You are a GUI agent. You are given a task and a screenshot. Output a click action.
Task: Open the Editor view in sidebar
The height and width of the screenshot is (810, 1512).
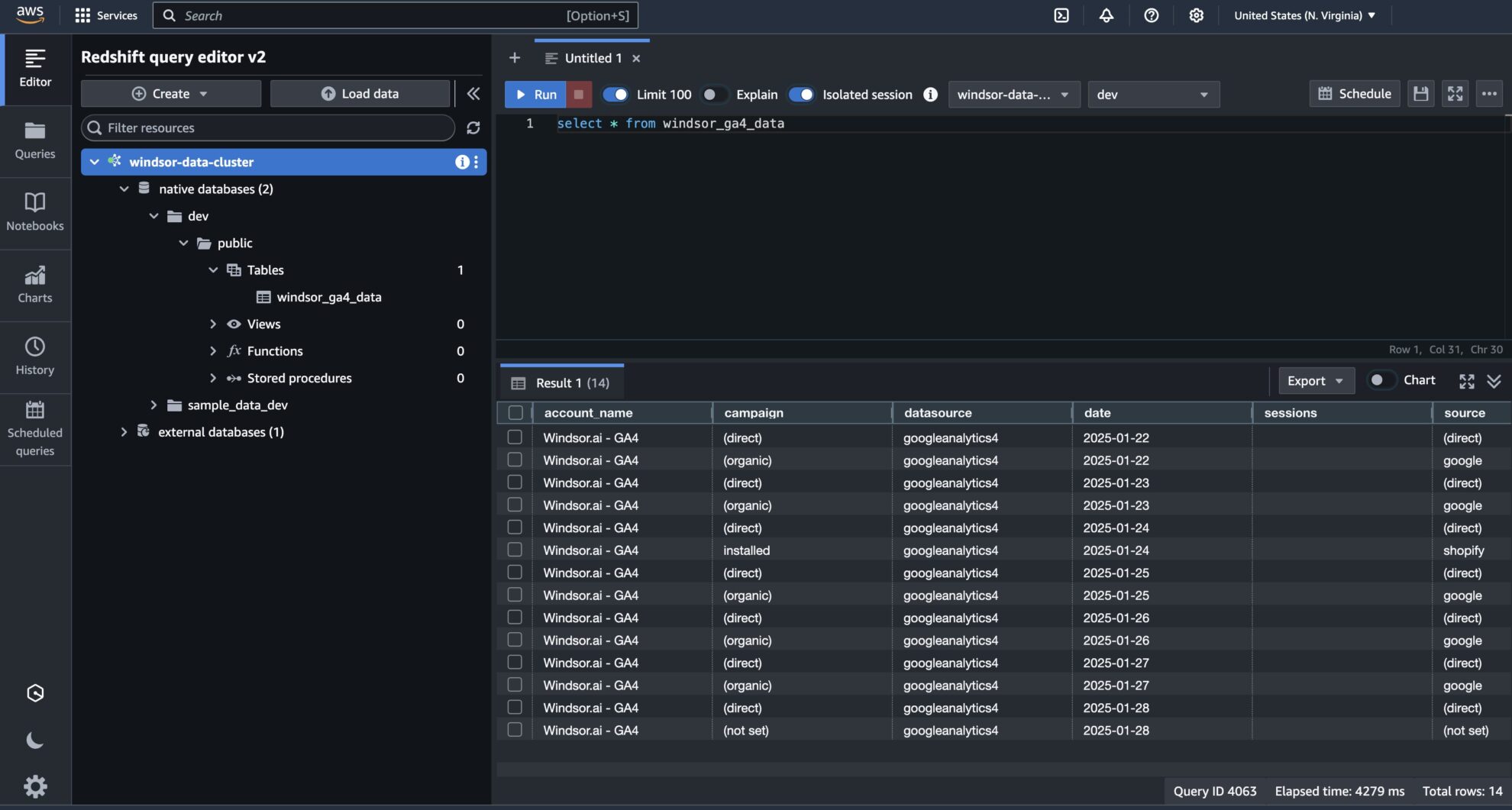pos(35,69)
